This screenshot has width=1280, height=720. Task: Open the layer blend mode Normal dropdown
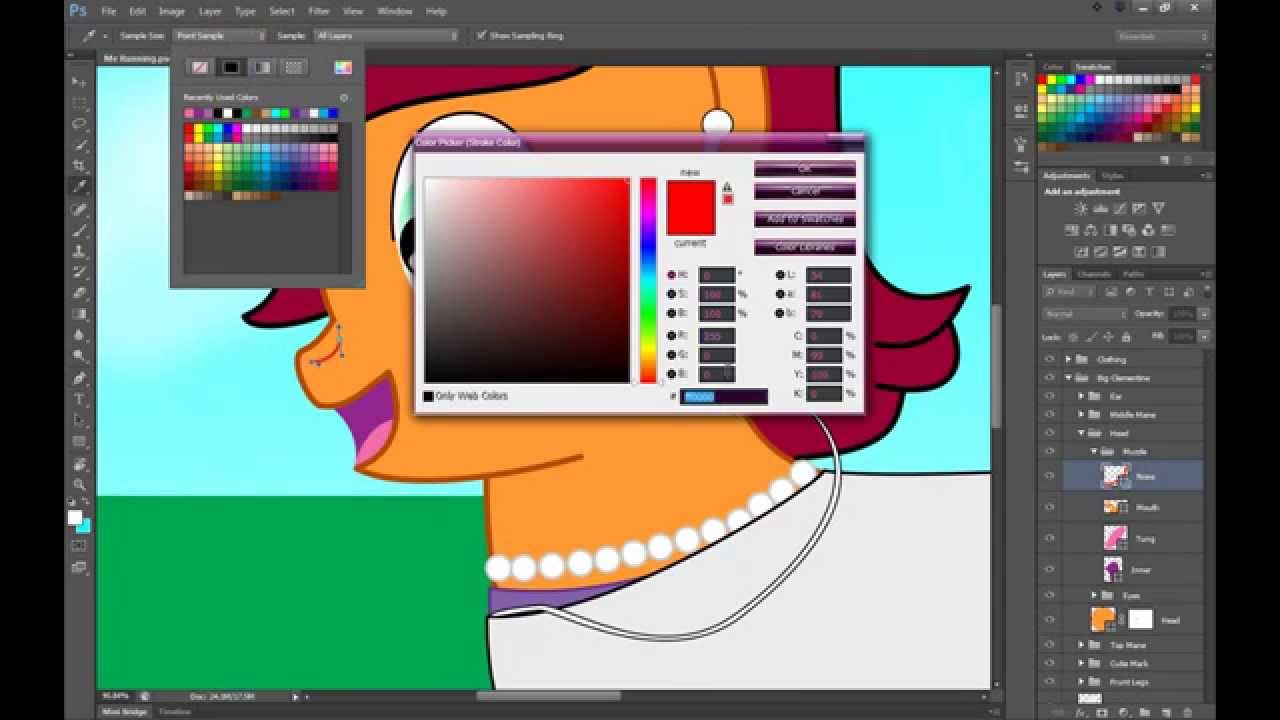coord(1085,313)
